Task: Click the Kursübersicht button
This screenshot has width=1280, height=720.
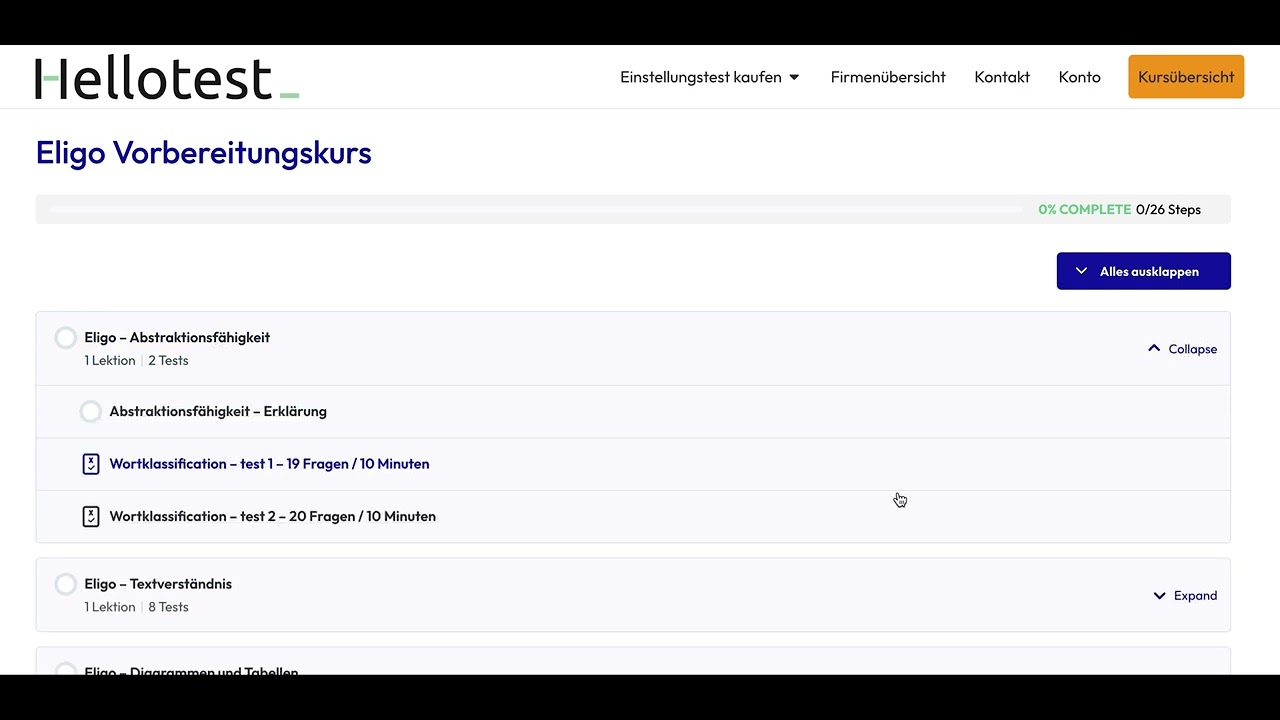Action: pos(1186,77)
